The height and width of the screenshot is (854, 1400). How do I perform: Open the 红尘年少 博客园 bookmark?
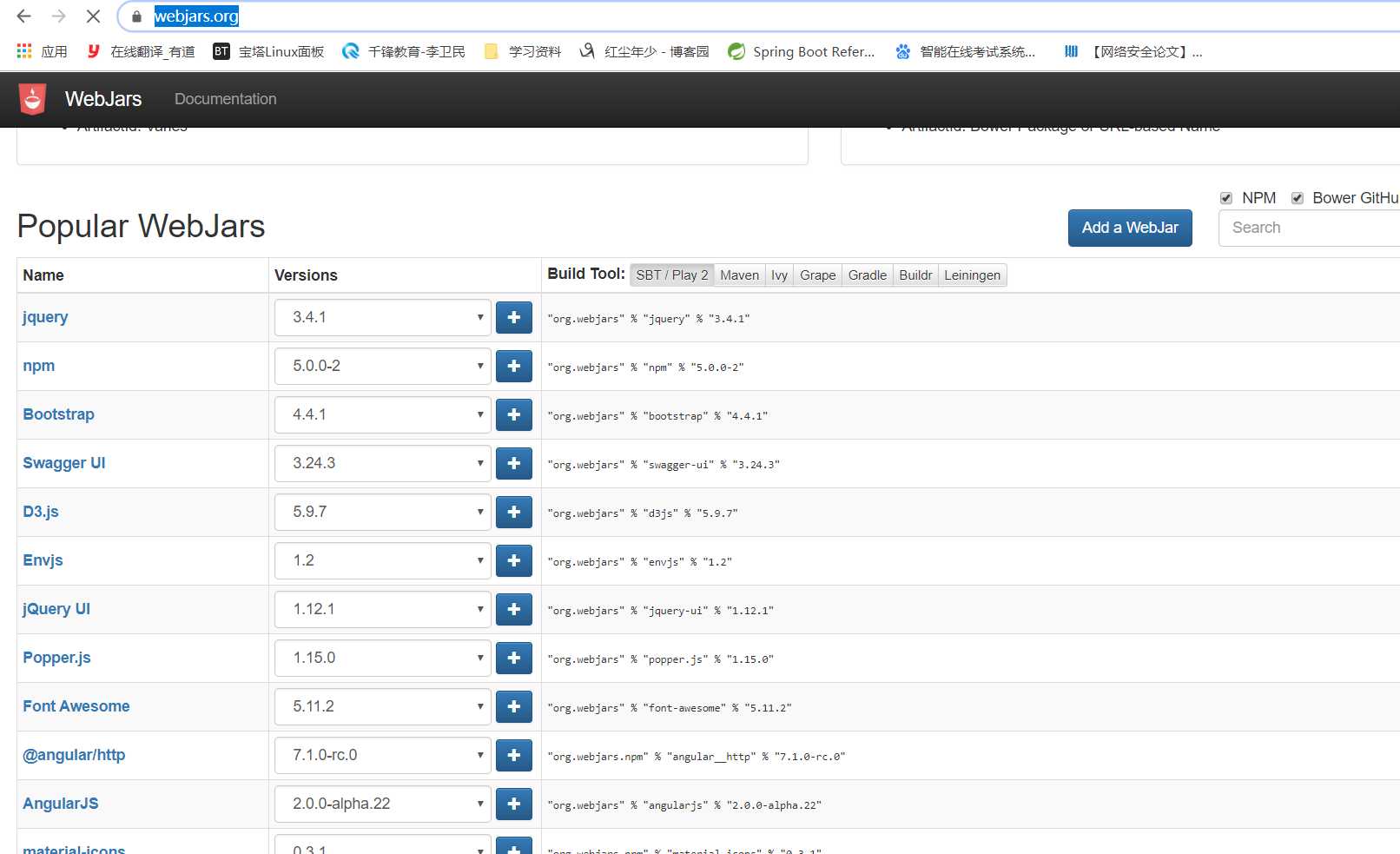644,51
